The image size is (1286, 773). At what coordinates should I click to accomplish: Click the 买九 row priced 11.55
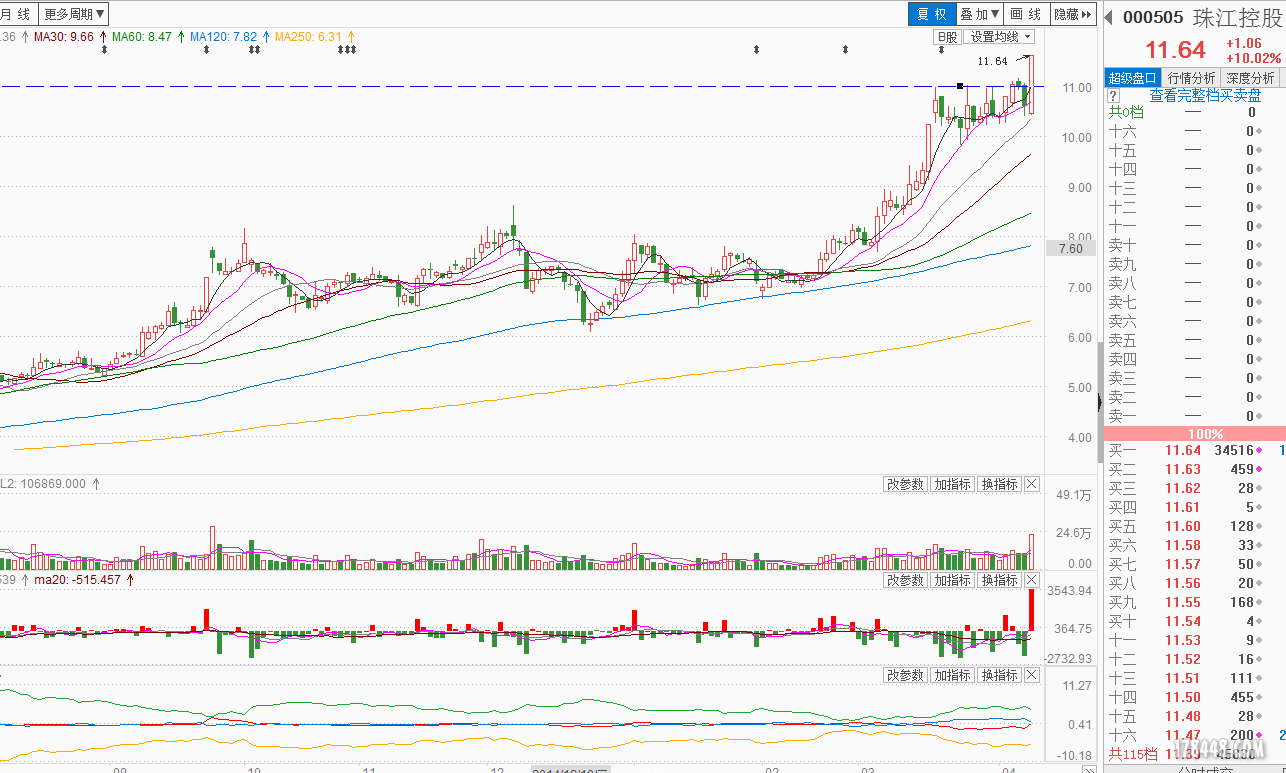[1194, 602]
